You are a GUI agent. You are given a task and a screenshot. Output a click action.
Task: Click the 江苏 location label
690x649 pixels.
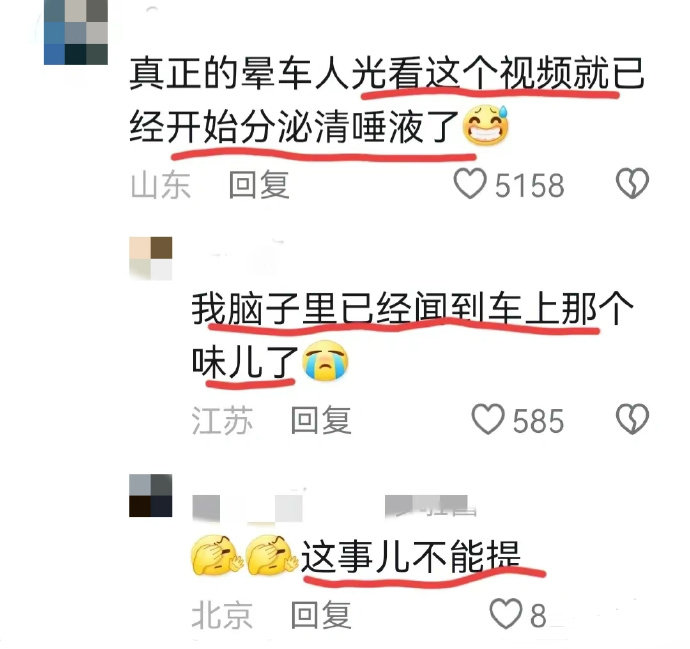222,421
